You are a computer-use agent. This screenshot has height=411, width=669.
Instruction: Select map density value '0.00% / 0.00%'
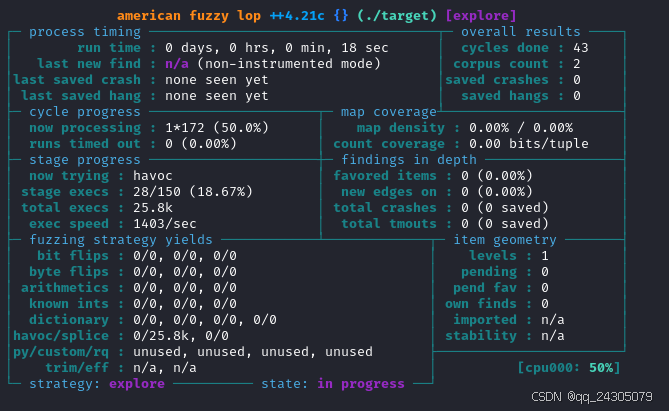coord(521,128)
